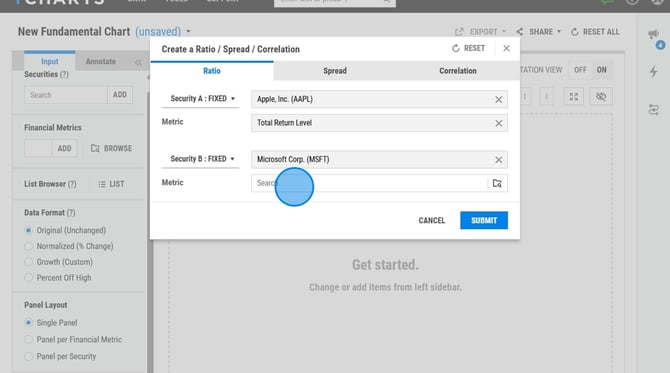Click the top search bar
670x373 pixels.
pyautogui.click(x=335, y=3)
